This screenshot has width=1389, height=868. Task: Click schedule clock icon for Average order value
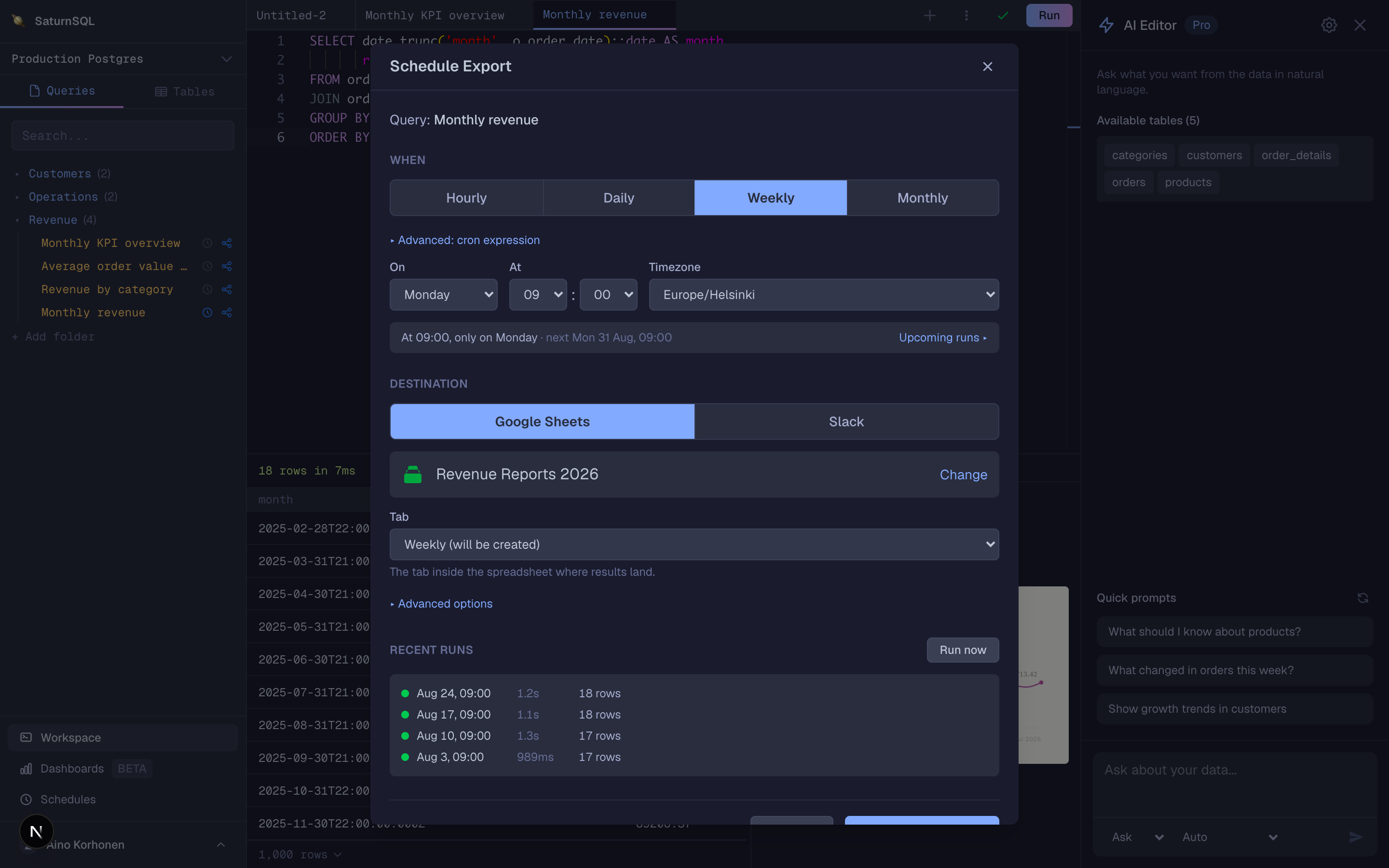pyautogui.click(x=207, y=266)
